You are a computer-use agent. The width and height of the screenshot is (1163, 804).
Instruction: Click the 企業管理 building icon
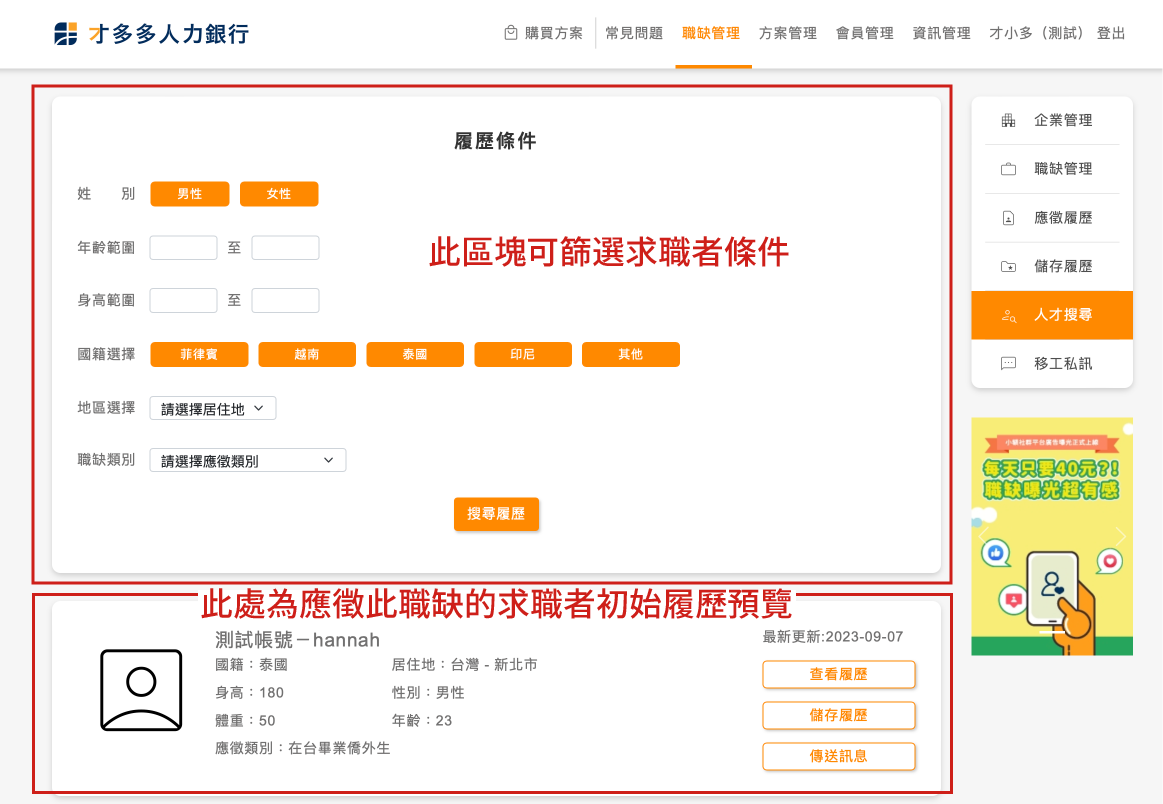tap(1008, 121)
